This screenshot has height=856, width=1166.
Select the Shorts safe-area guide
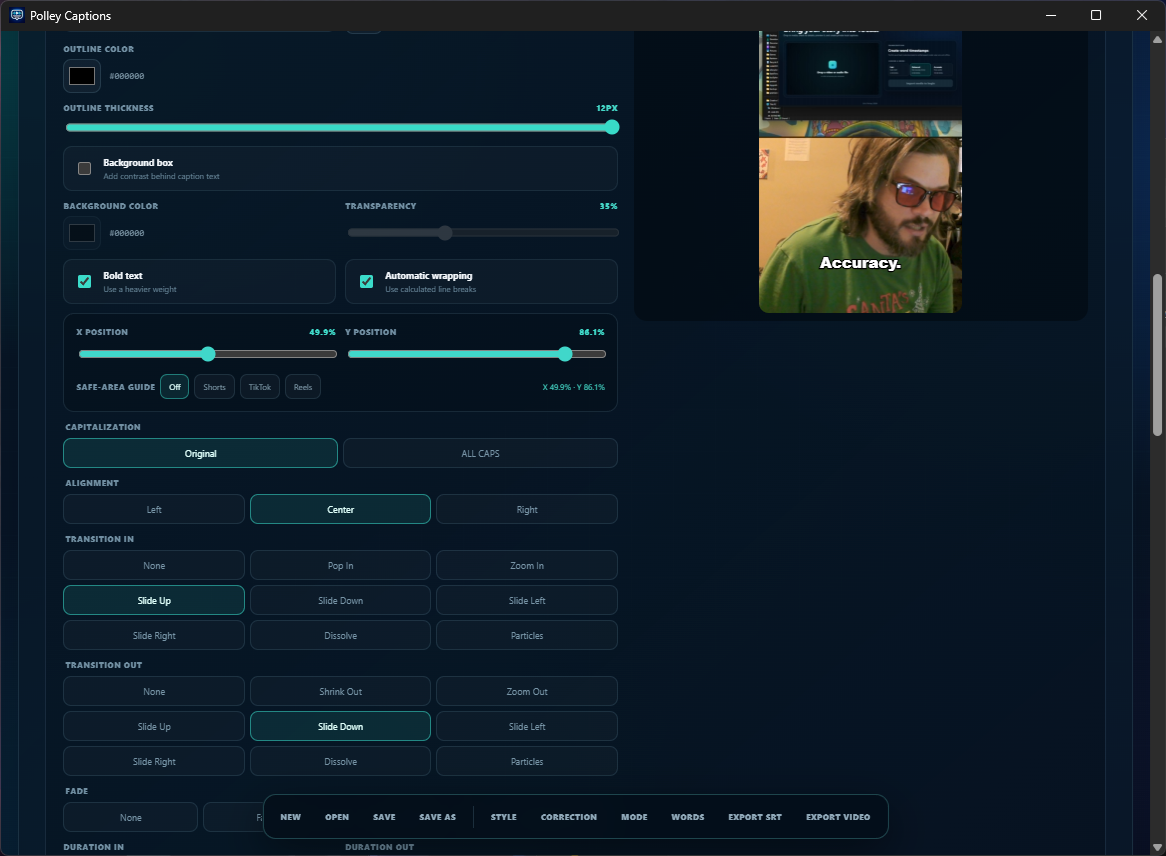coord(214,387)
